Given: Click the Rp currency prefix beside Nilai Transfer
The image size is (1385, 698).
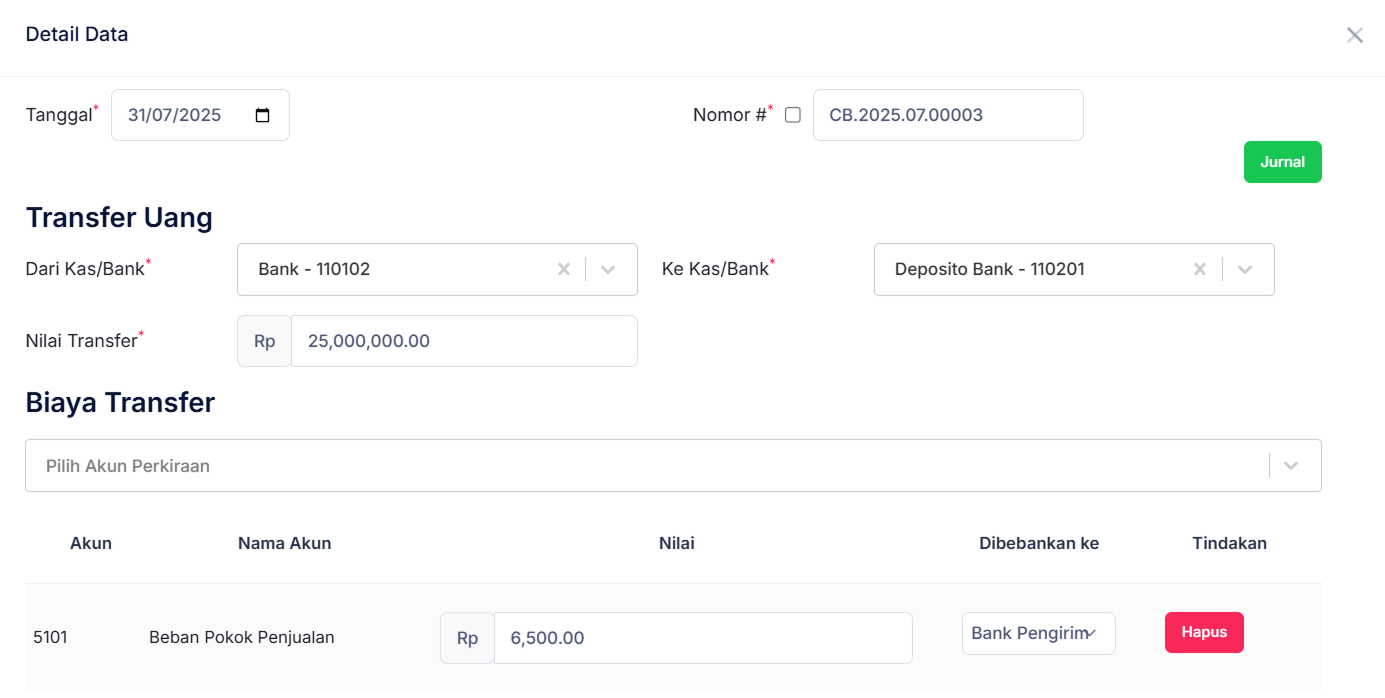Looking at the screenshot, I should pyautogui.click(x=263, y=340).
